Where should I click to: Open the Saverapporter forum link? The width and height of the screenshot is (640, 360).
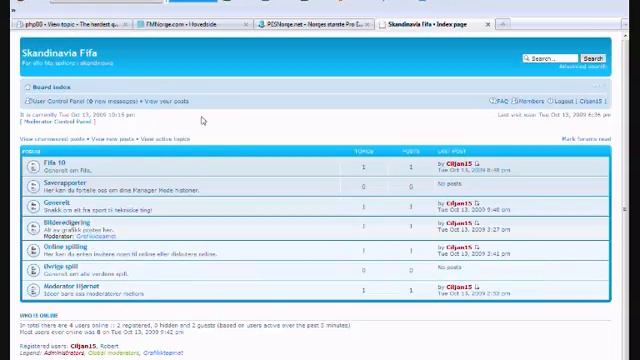[65, 183]
